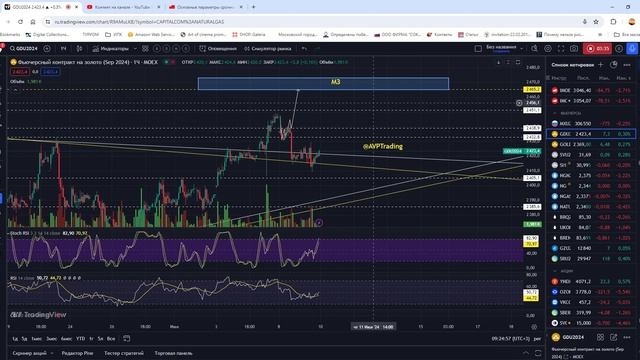Open the GDU2024 symbol search
Image resolution: width=640 pixels, height=360 pixels.
pyautogui.click(x=24, y=49)
